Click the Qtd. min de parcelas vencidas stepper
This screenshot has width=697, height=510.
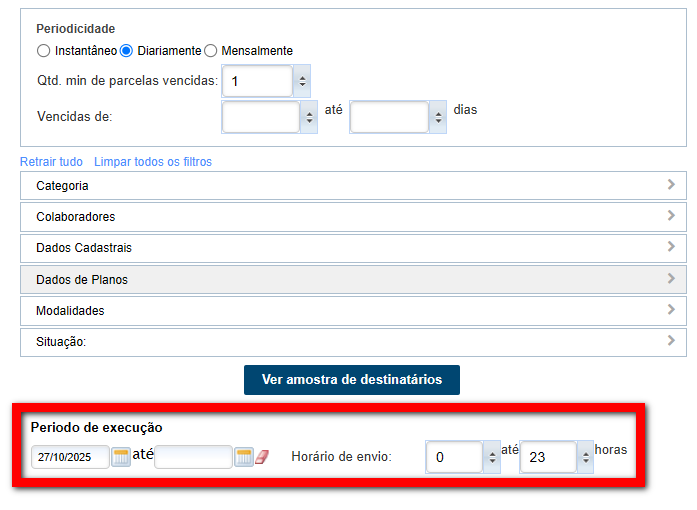[302, 81]
